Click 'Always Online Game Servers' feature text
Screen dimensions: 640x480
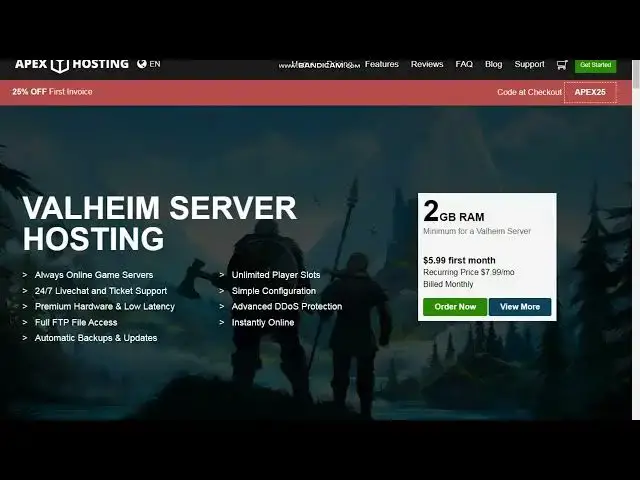(x=94, y=275)
